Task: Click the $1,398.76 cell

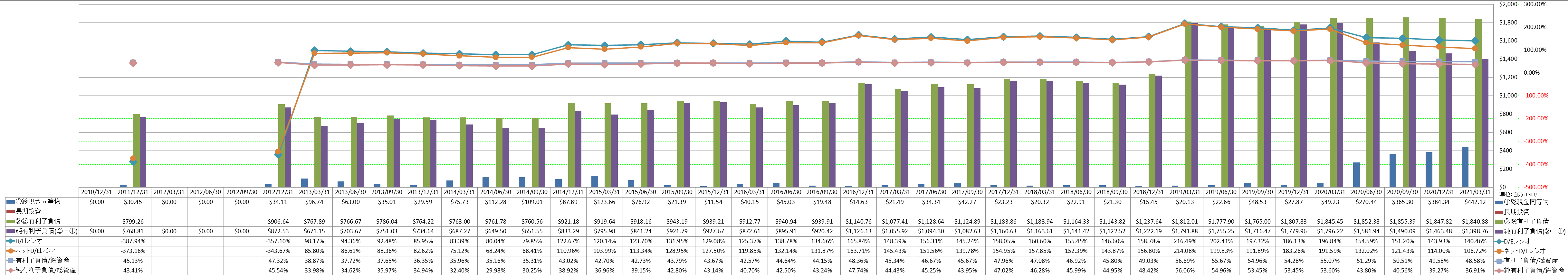Action: [x=1476, y=231]
